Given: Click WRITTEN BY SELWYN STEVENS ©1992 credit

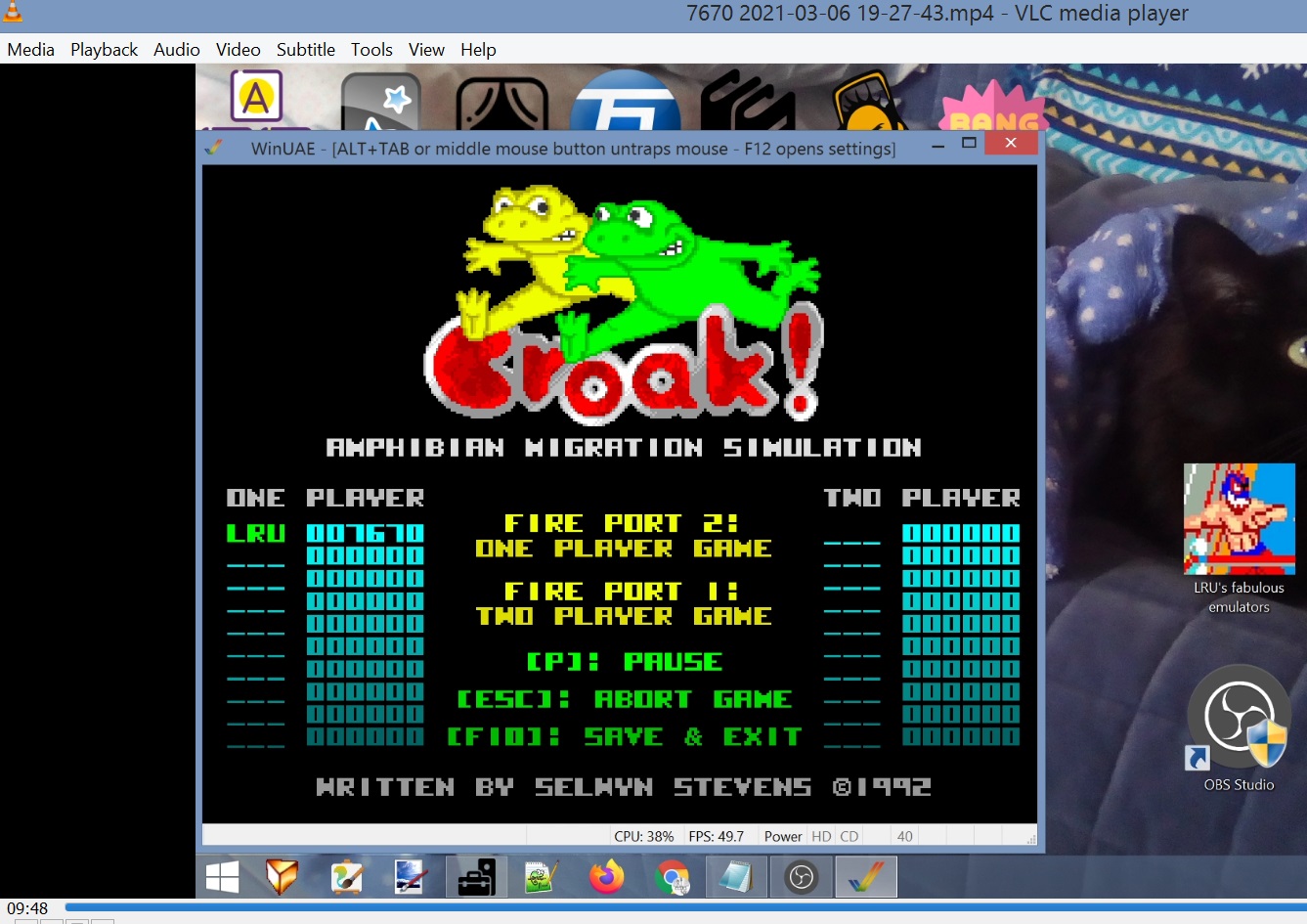Looking at the screenshot, I should 624,787.
